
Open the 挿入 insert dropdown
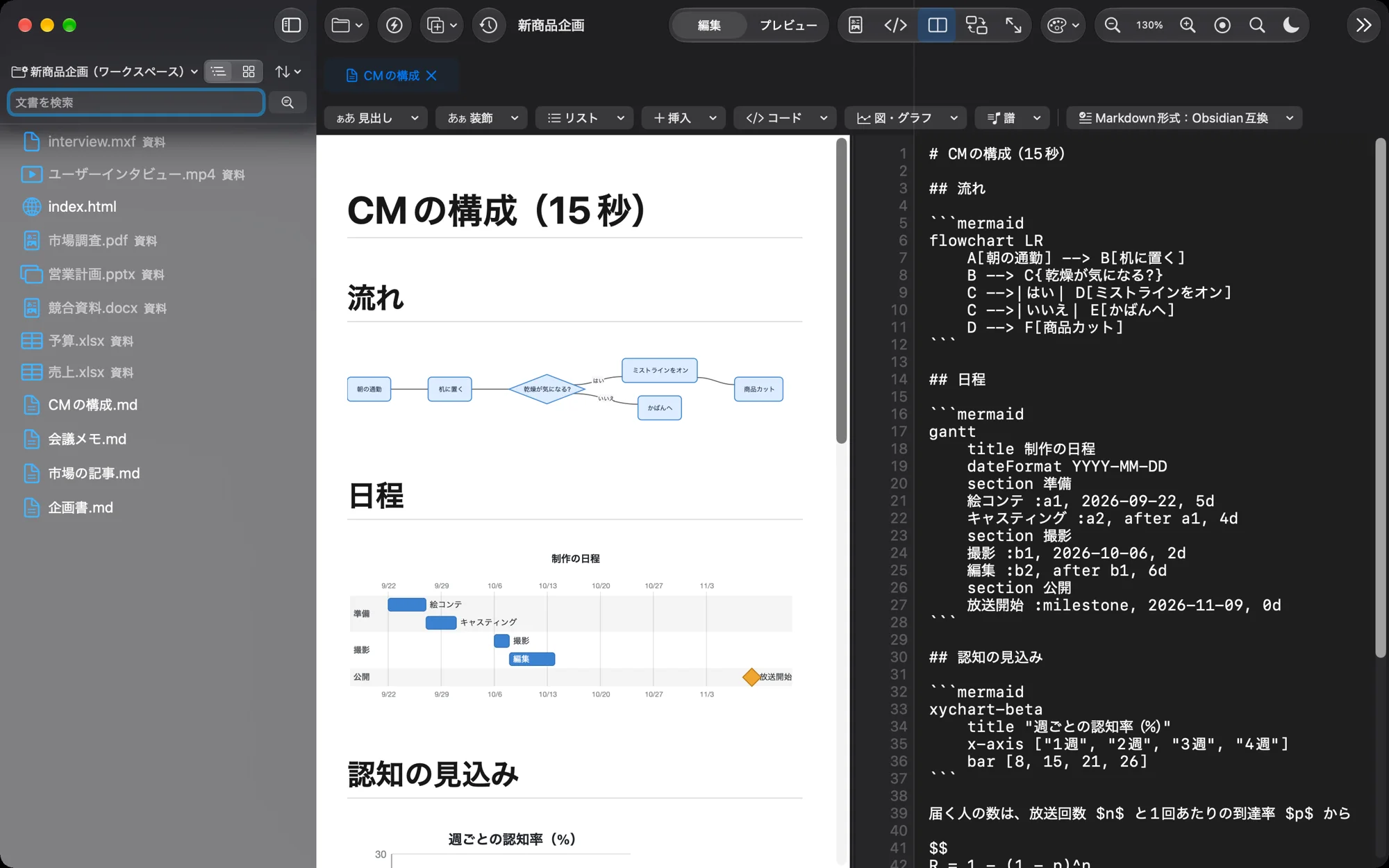point(684,118)
